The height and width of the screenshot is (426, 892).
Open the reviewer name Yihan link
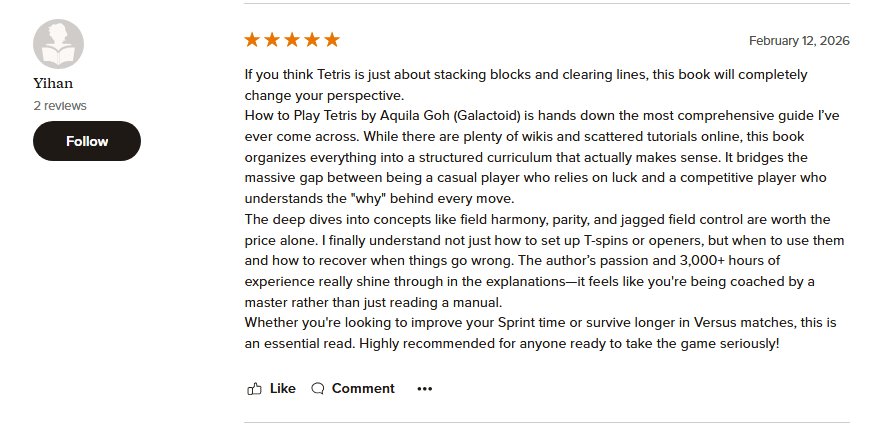pyautogui.click(x=54, y=84)
